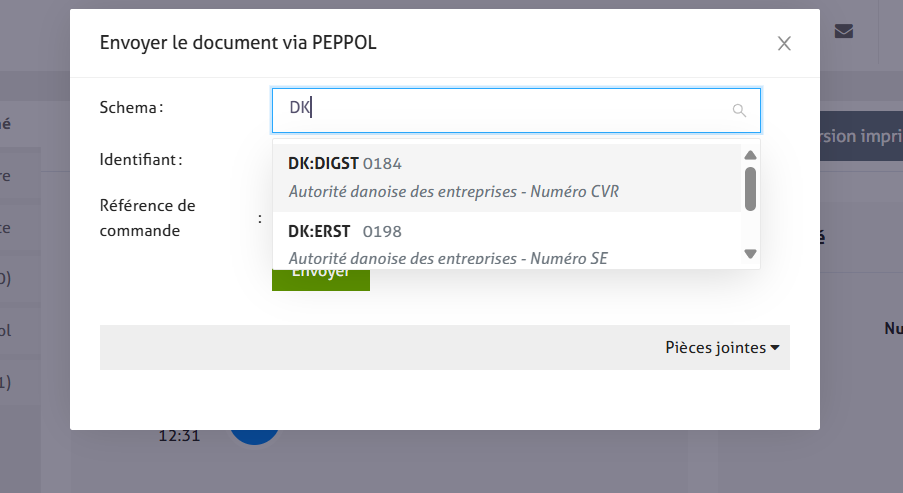Screen dimensions: 903x493
Task: Expand the Pièces jointes dropdown
Action: point(722,348)
